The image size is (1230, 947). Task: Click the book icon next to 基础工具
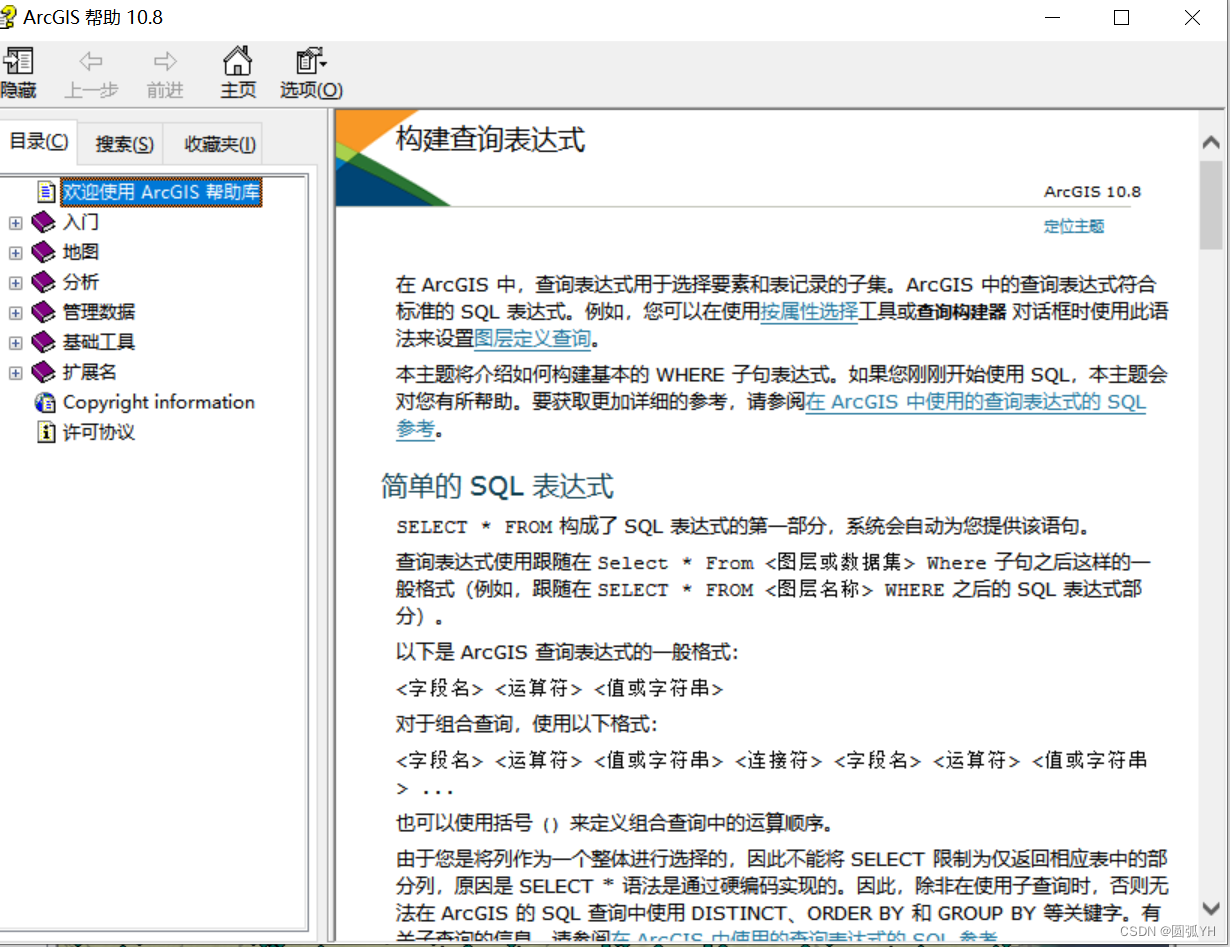(43, 342)
